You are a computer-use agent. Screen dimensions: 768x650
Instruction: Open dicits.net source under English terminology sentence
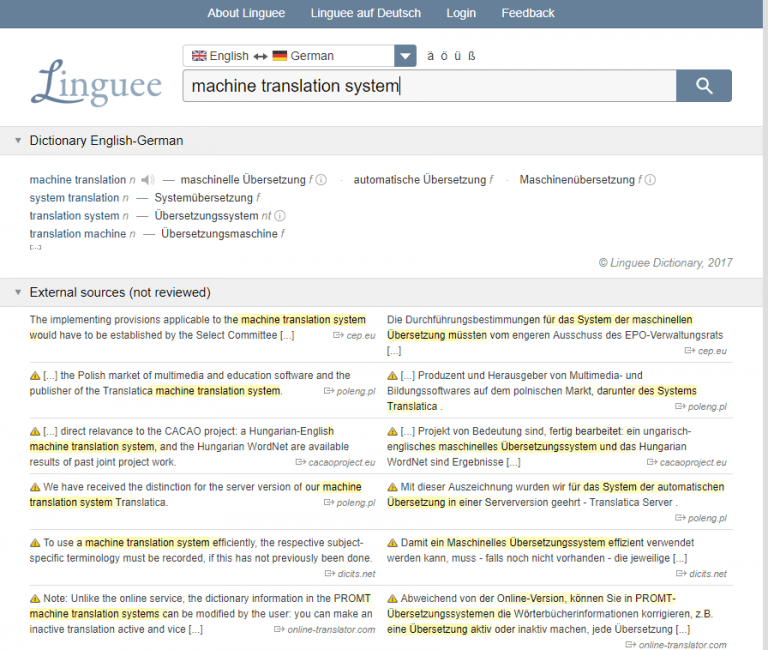point(350,574)
